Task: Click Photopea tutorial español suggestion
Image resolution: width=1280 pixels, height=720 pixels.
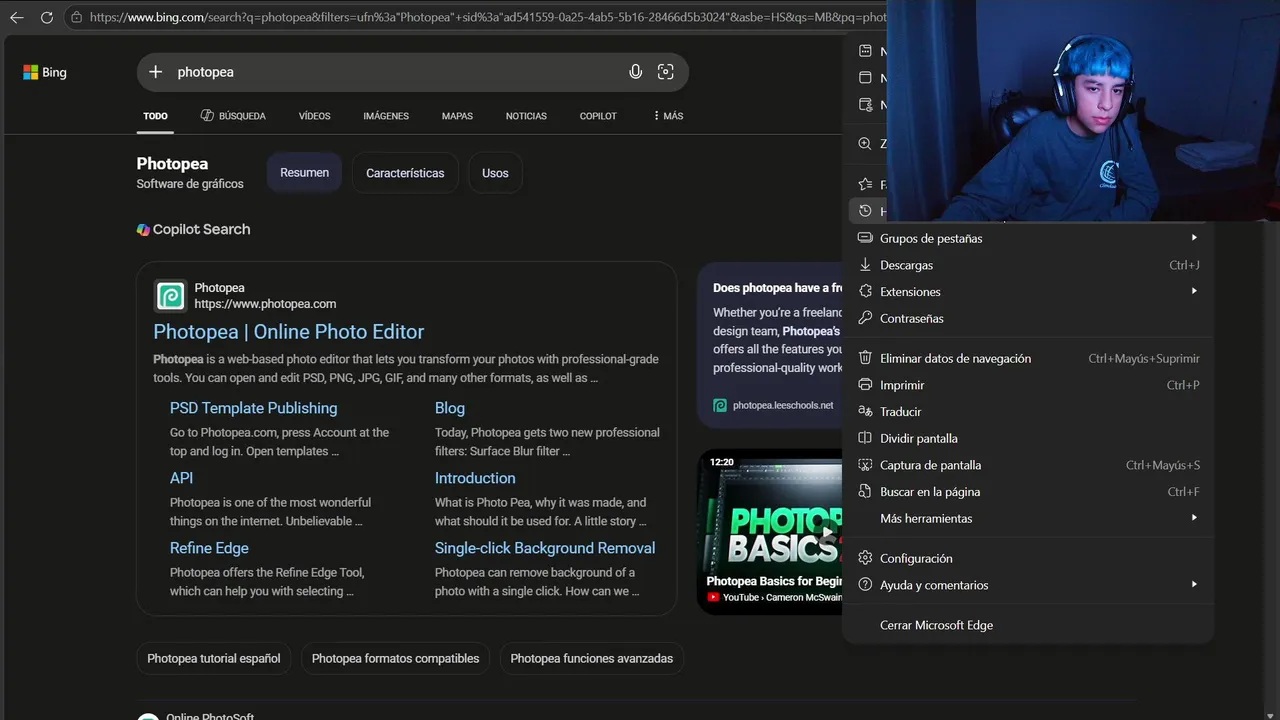Action: [214, 658]
